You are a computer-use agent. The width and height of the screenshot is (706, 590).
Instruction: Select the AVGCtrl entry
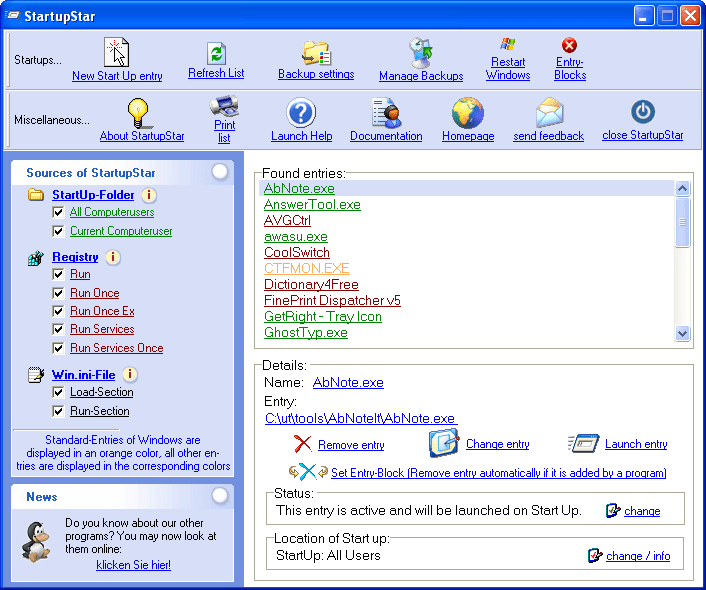[287, 220]
